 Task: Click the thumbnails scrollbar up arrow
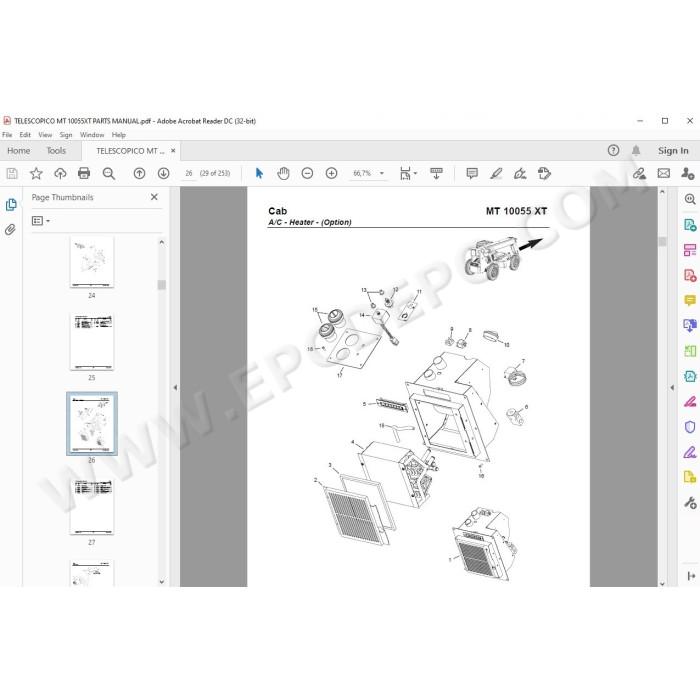162,242
